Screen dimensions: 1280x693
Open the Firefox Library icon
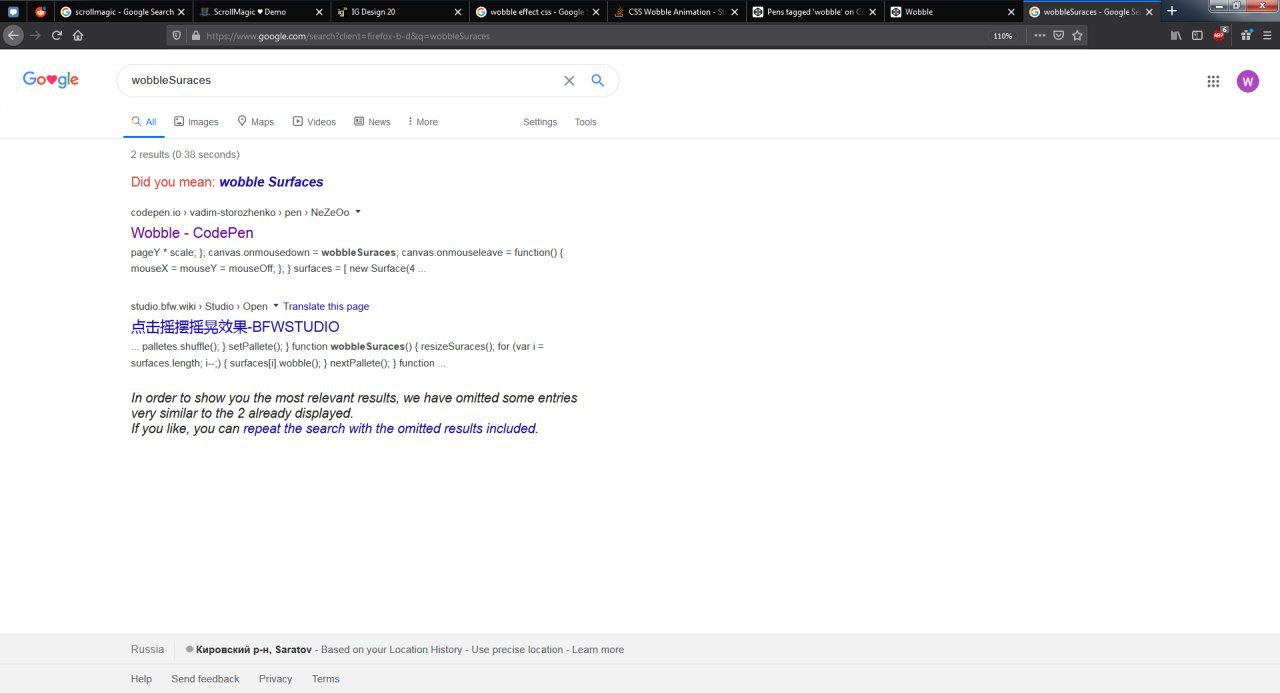pos(1176,35)
